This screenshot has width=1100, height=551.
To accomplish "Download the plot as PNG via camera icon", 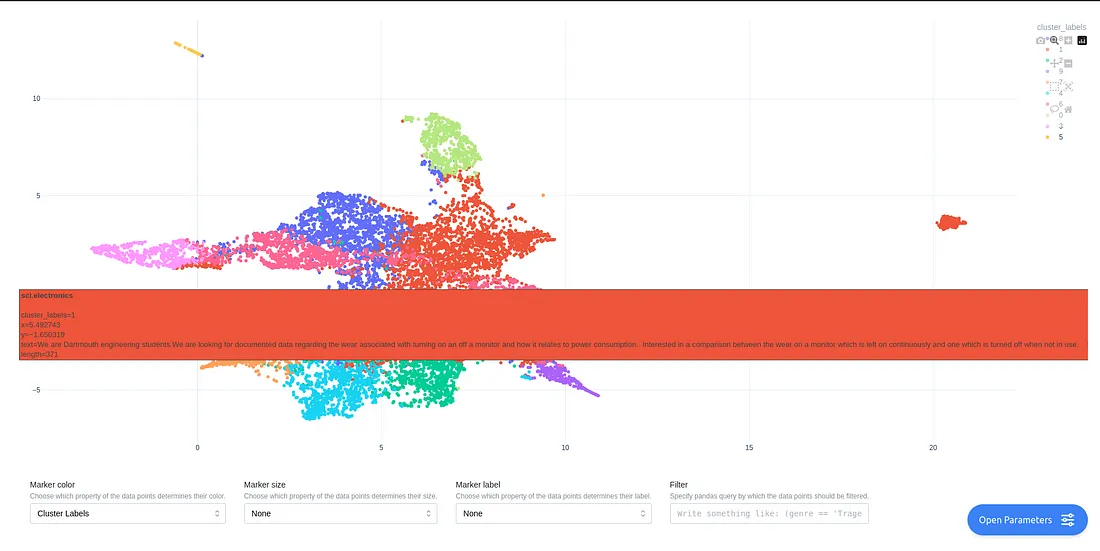I will tap(1040, 41).
